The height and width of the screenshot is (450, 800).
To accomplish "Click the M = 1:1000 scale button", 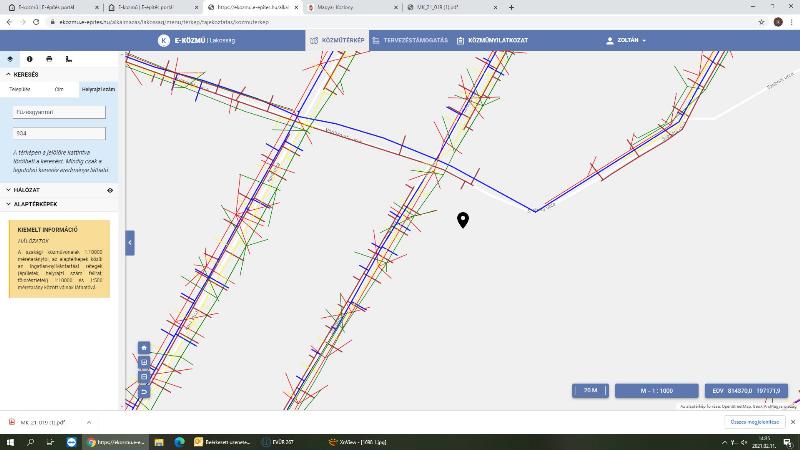I will pyautogui.click(x=657, y=391).
